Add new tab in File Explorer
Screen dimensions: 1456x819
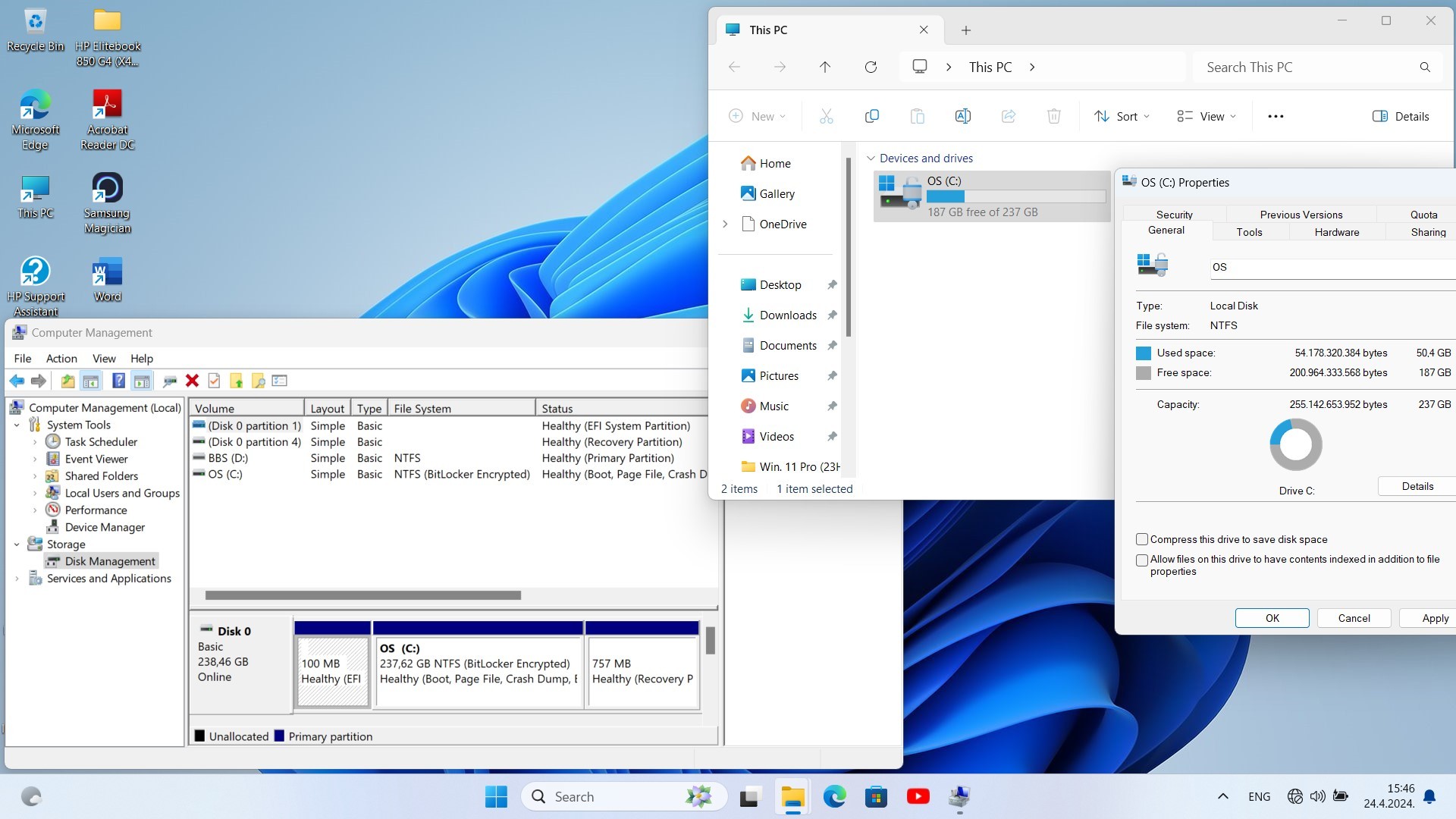coord(965,30)
